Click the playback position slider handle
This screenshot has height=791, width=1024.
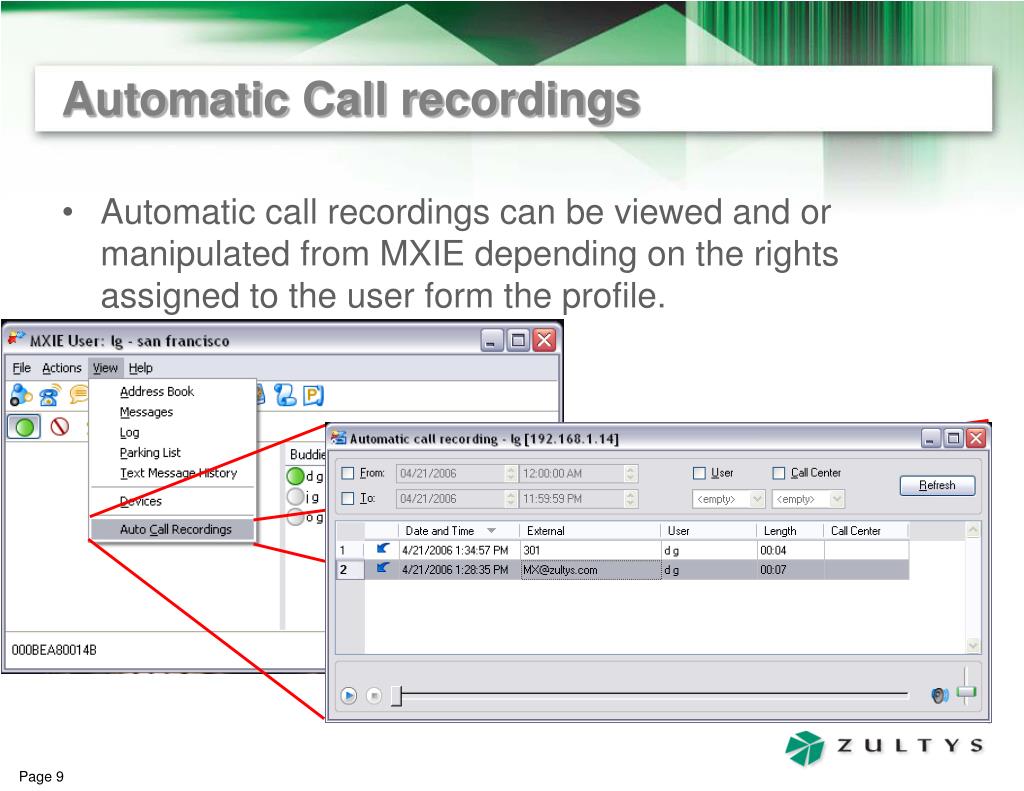pos(396,696)
